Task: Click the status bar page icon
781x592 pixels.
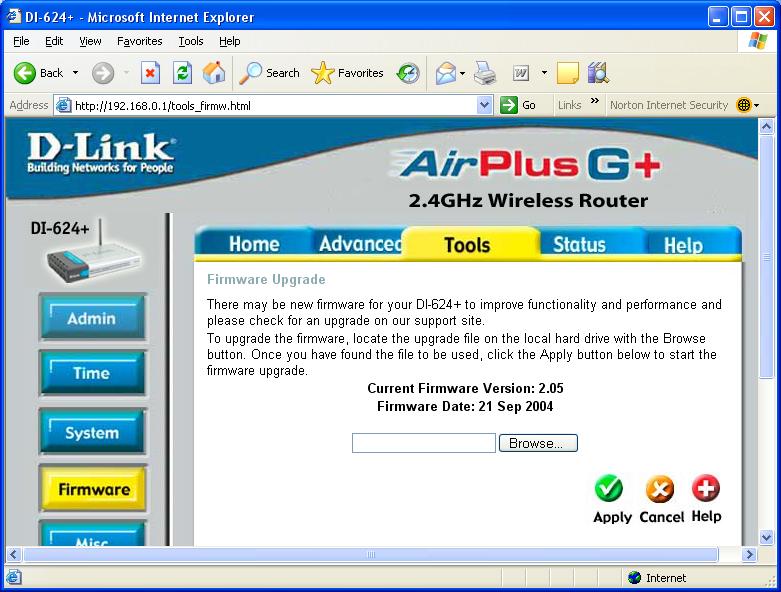Action: coord(14,578)
